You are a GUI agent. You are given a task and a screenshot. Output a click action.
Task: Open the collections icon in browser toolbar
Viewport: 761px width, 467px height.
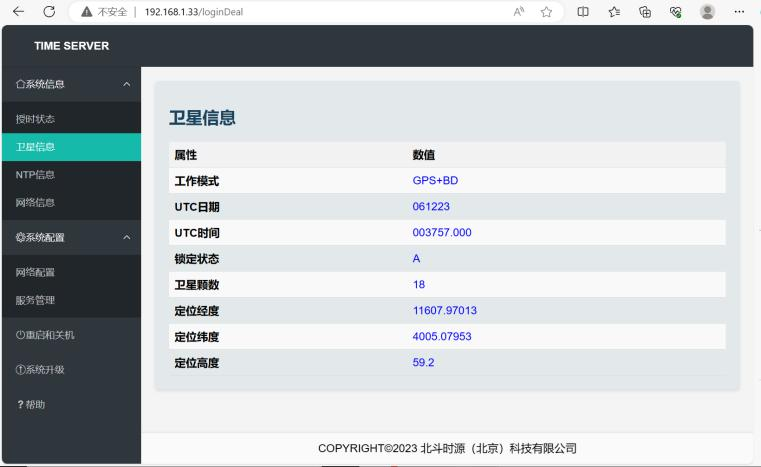[x=645, y=12]
